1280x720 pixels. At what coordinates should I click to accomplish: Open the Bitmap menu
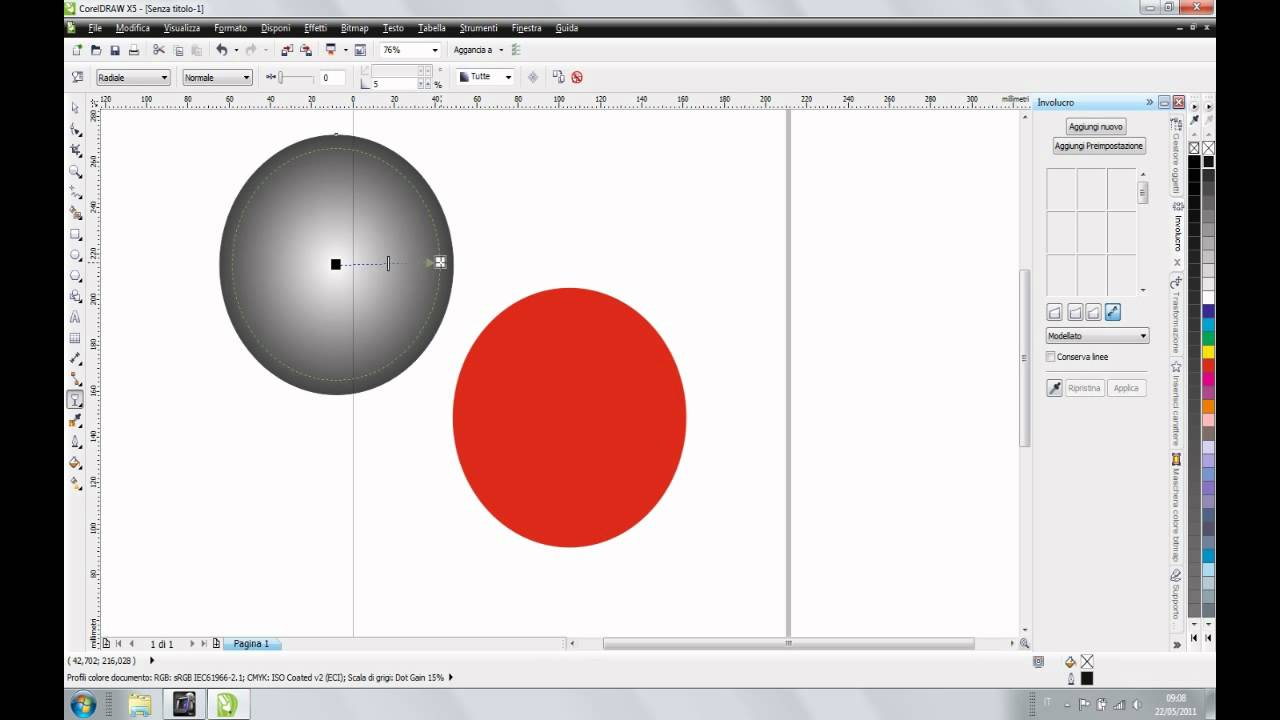(354, 28)
